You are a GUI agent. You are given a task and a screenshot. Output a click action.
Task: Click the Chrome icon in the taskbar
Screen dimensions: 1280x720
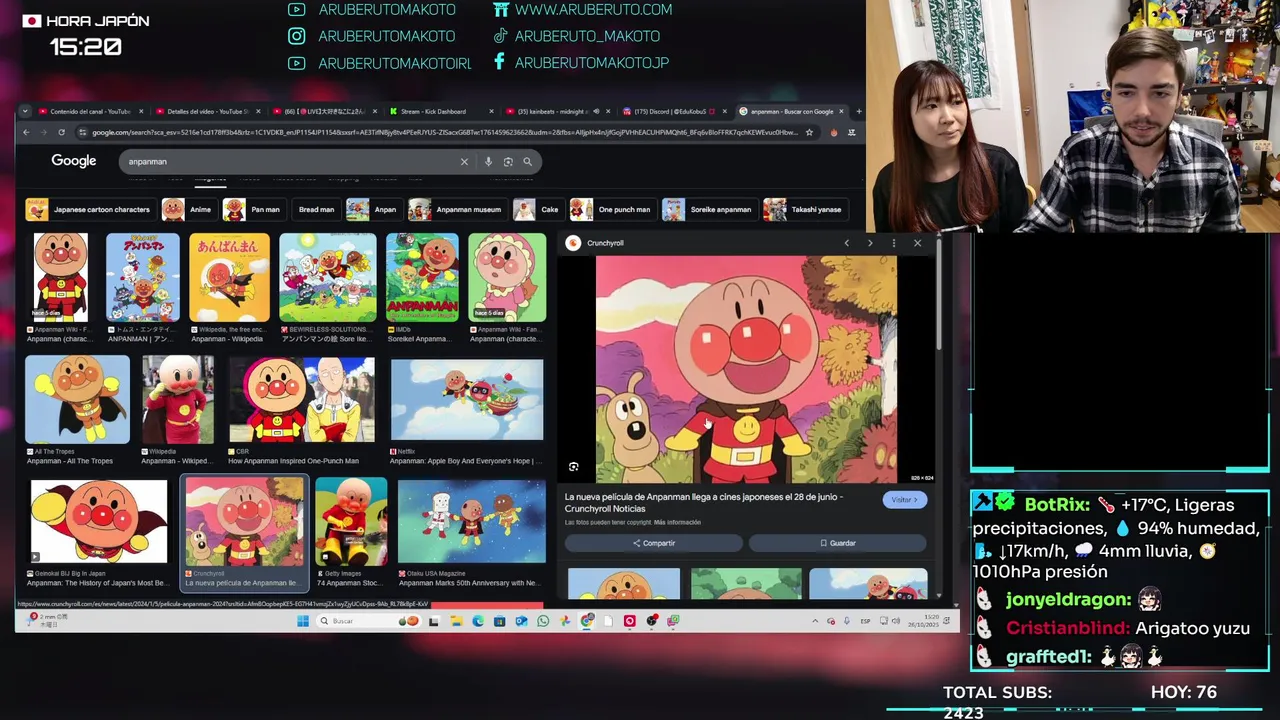pyautogui.click(x=587, y=621)
